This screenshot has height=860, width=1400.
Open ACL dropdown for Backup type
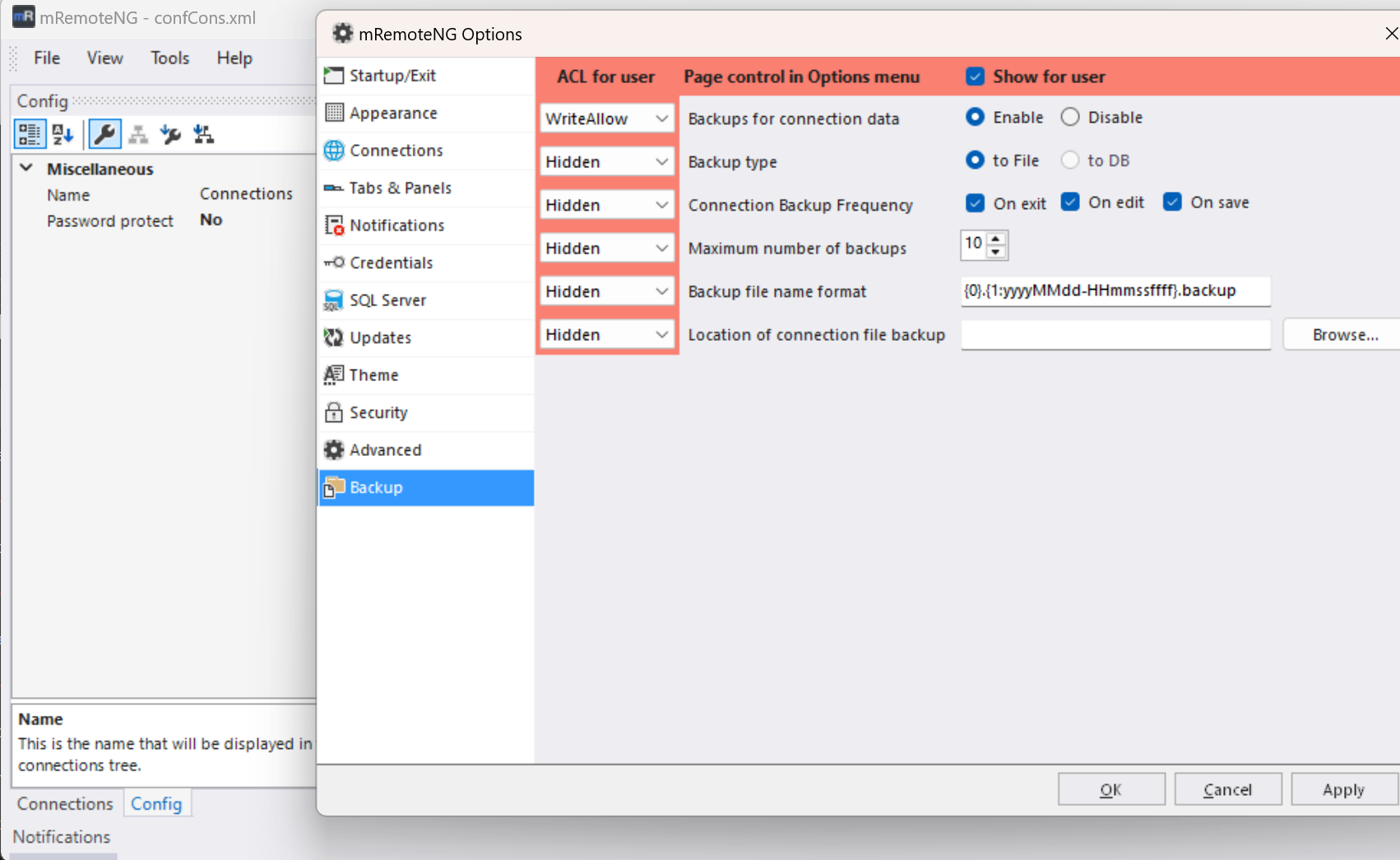coord(607,161)
